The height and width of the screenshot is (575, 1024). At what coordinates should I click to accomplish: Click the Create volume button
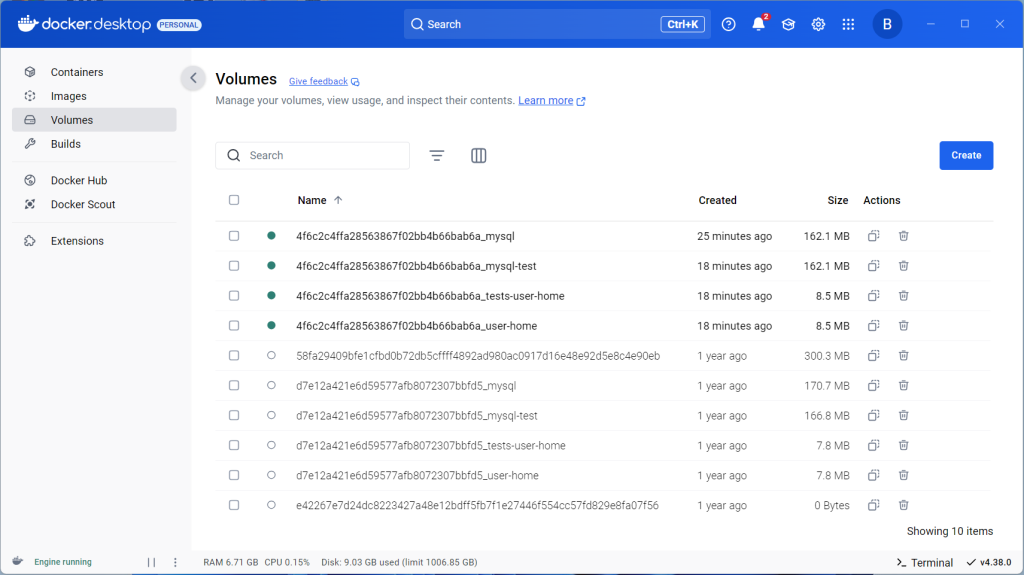point(966,155)
